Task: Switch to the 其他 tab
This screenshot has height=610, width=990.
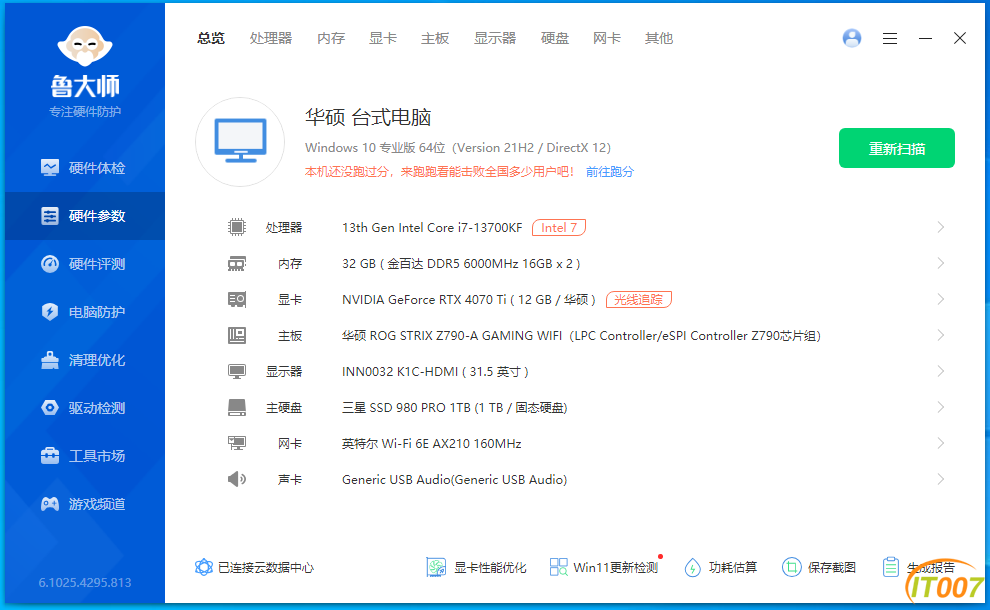Action: tap(659, 39)
